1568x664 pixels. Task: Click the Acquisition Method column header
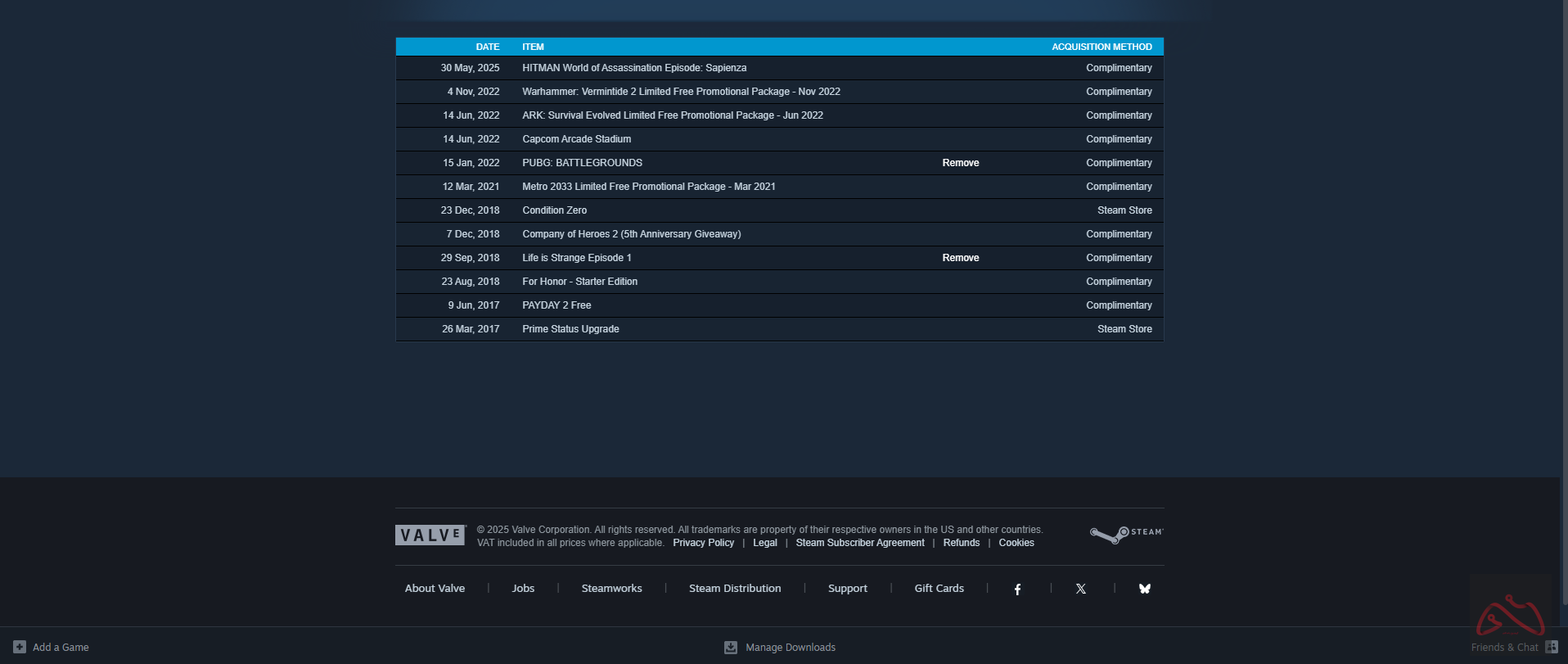pos(1101,47)
